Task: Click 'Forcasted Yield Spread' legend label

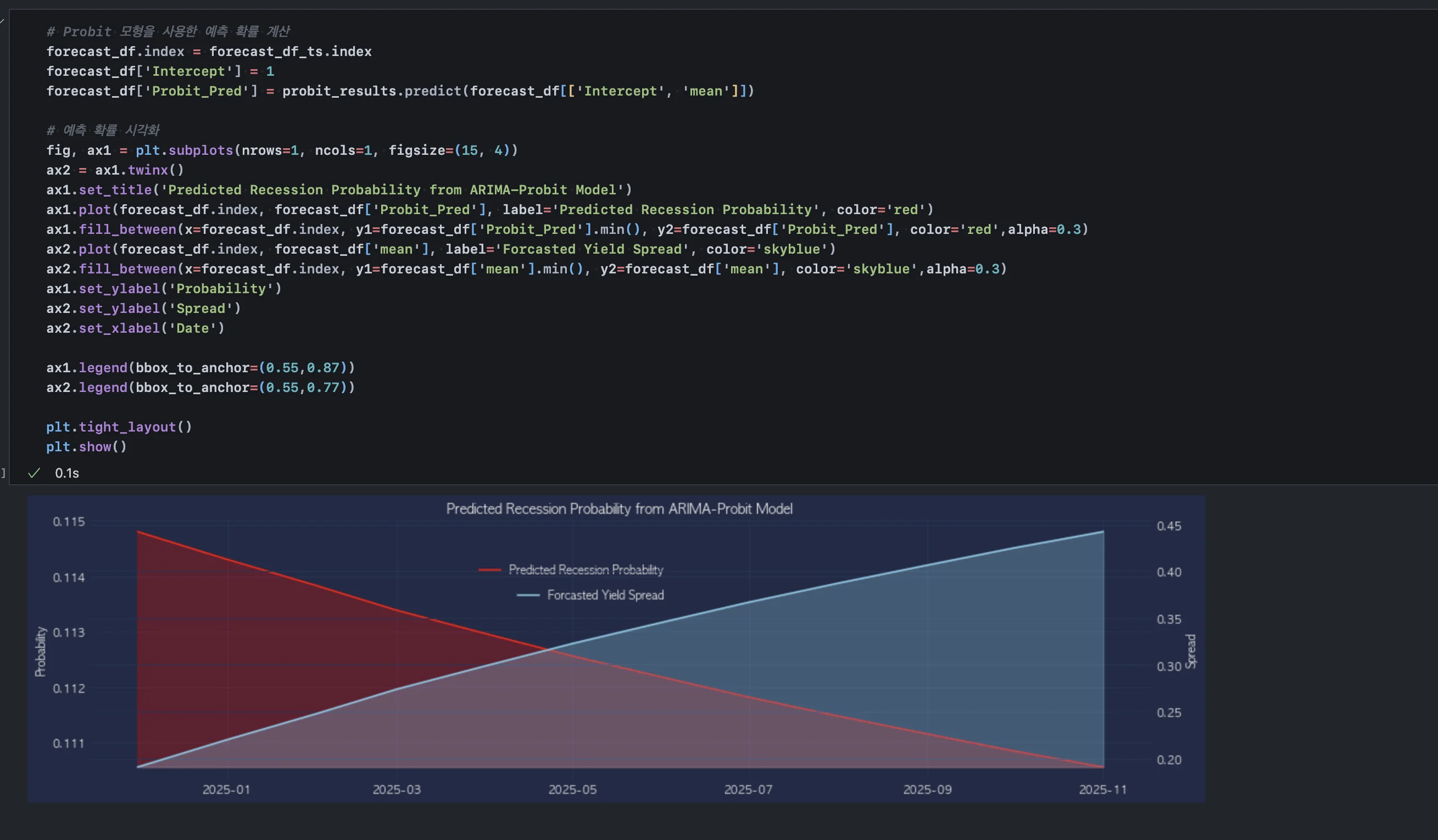Action: [605, 595]
